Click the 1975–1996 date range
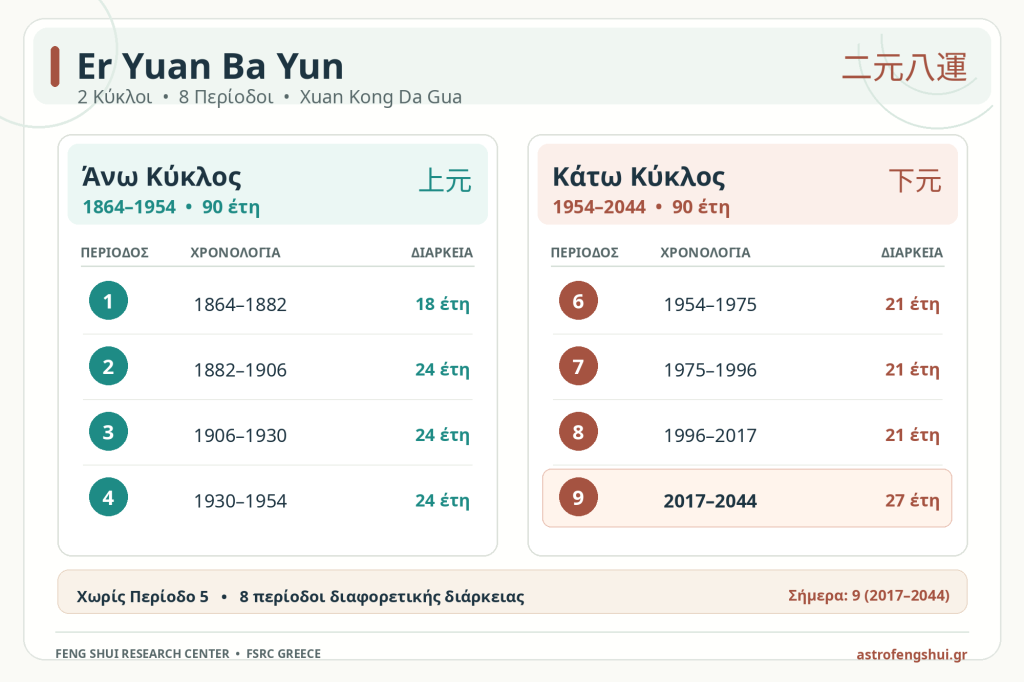Viewport: 1024px width, 682px height. tap(710, 370)
